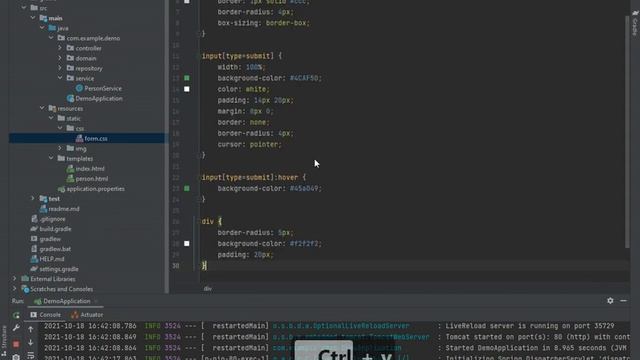The height and width of the screenshot is (360, 640).
Task: Collapse the service package
Action: coord(60,78)
